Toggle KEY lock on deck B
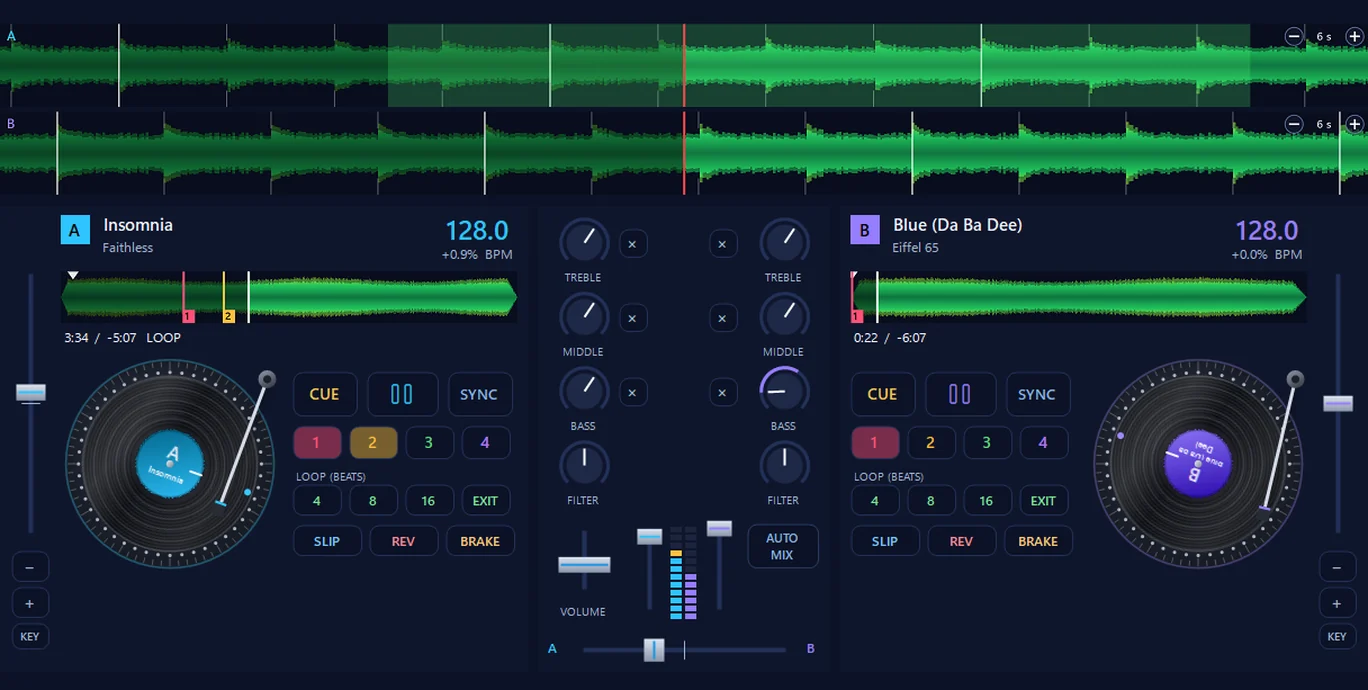1368x690 pixels. click(1337, 637)
